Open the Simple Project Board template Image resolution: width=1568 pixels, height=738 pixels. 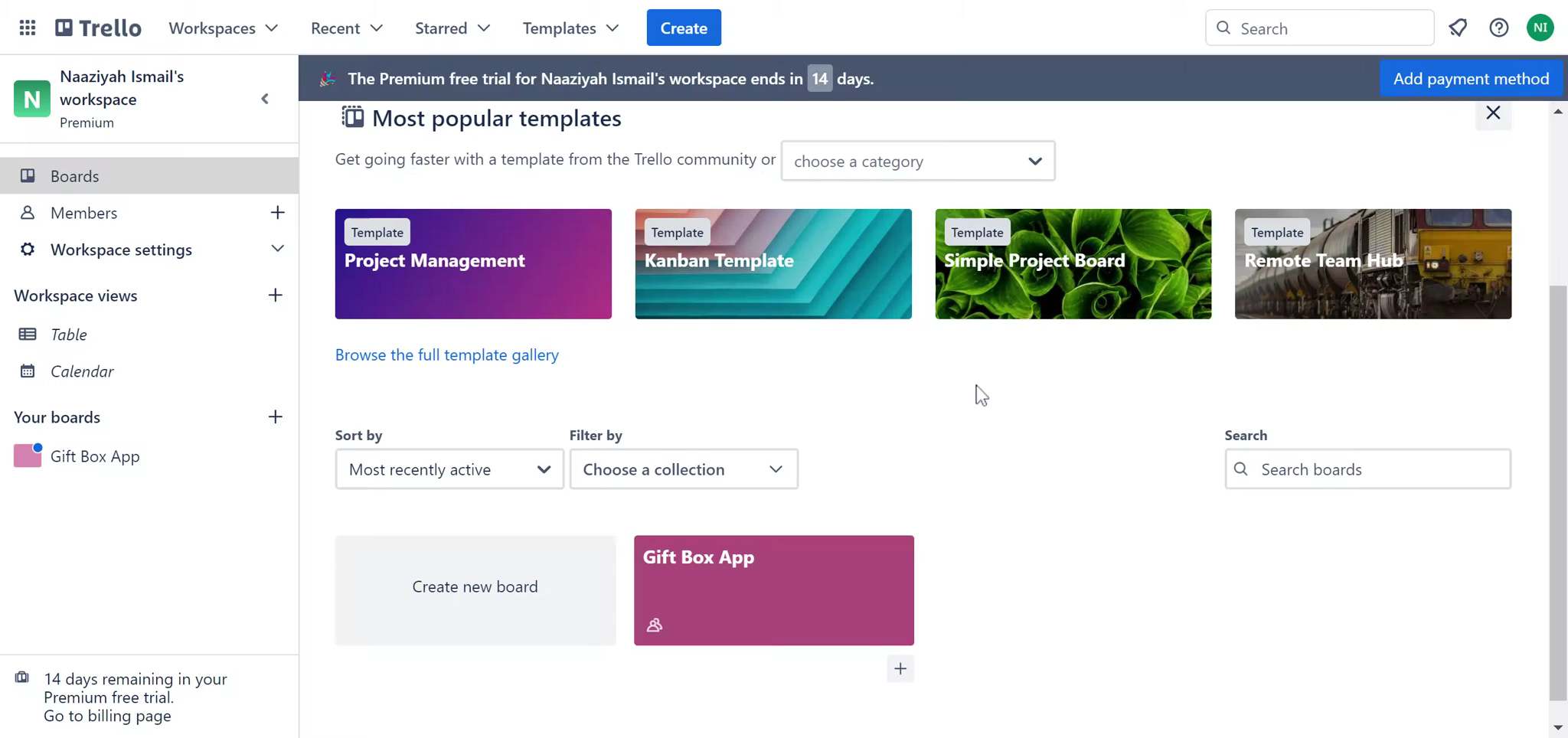pos(1073,264)
